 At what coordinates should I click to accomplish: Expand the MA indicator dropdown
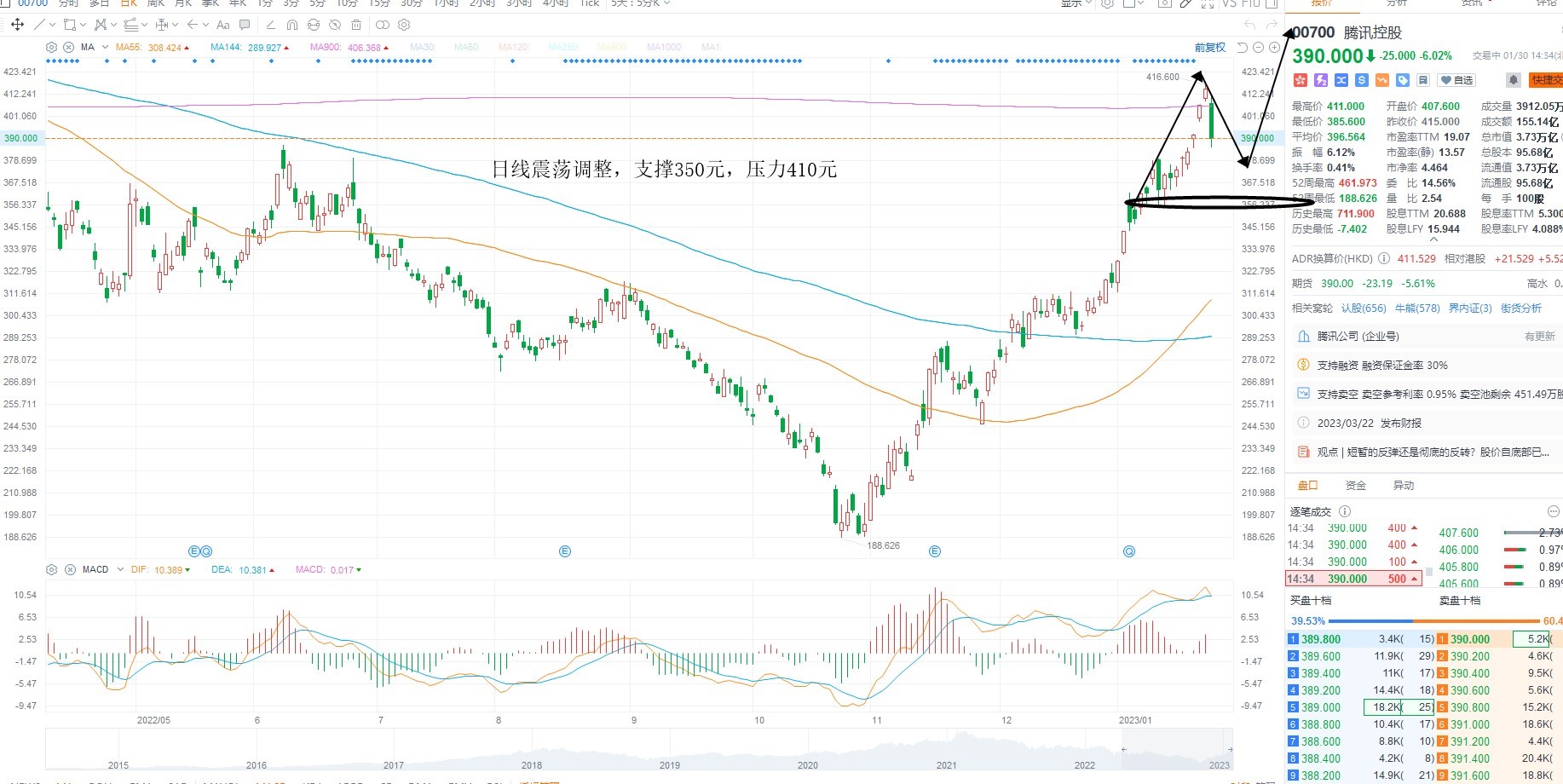pyautogui.click(x=105, y=47)
